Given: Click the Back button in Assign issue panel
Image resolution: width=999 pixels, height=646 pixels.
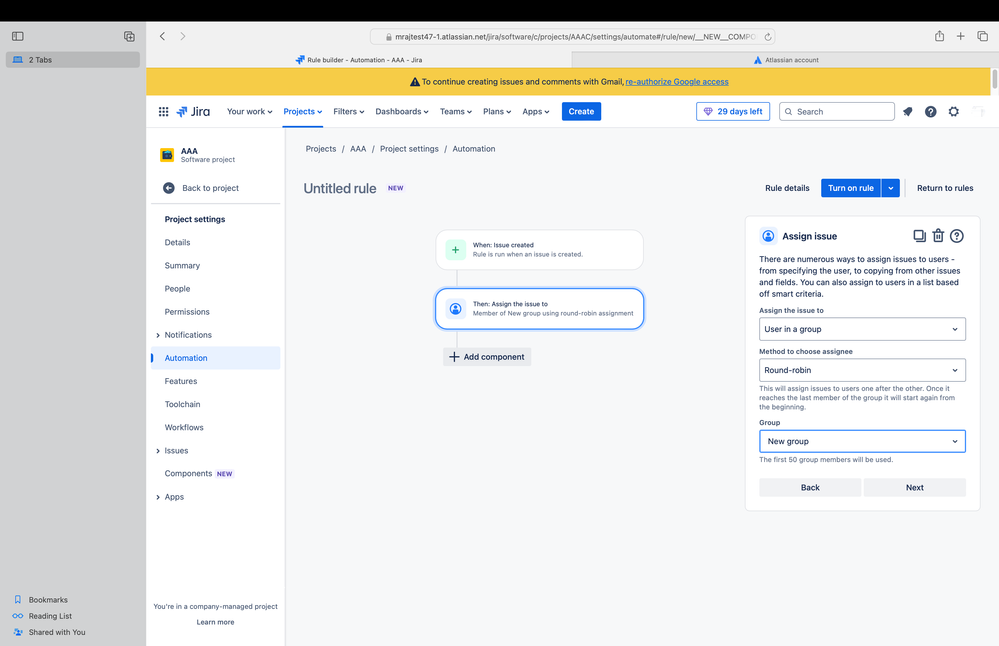Looking at the screenshot, I should (x=810, y=487).
